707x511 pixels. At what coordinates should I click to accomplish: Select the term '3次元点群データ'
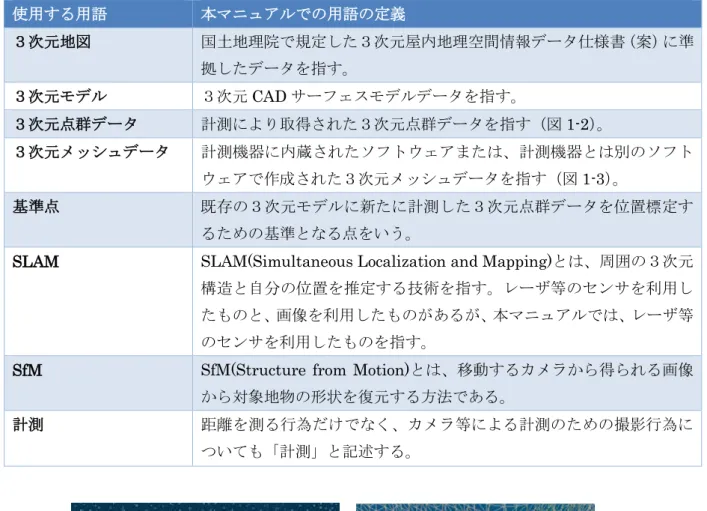click(76, 124)
